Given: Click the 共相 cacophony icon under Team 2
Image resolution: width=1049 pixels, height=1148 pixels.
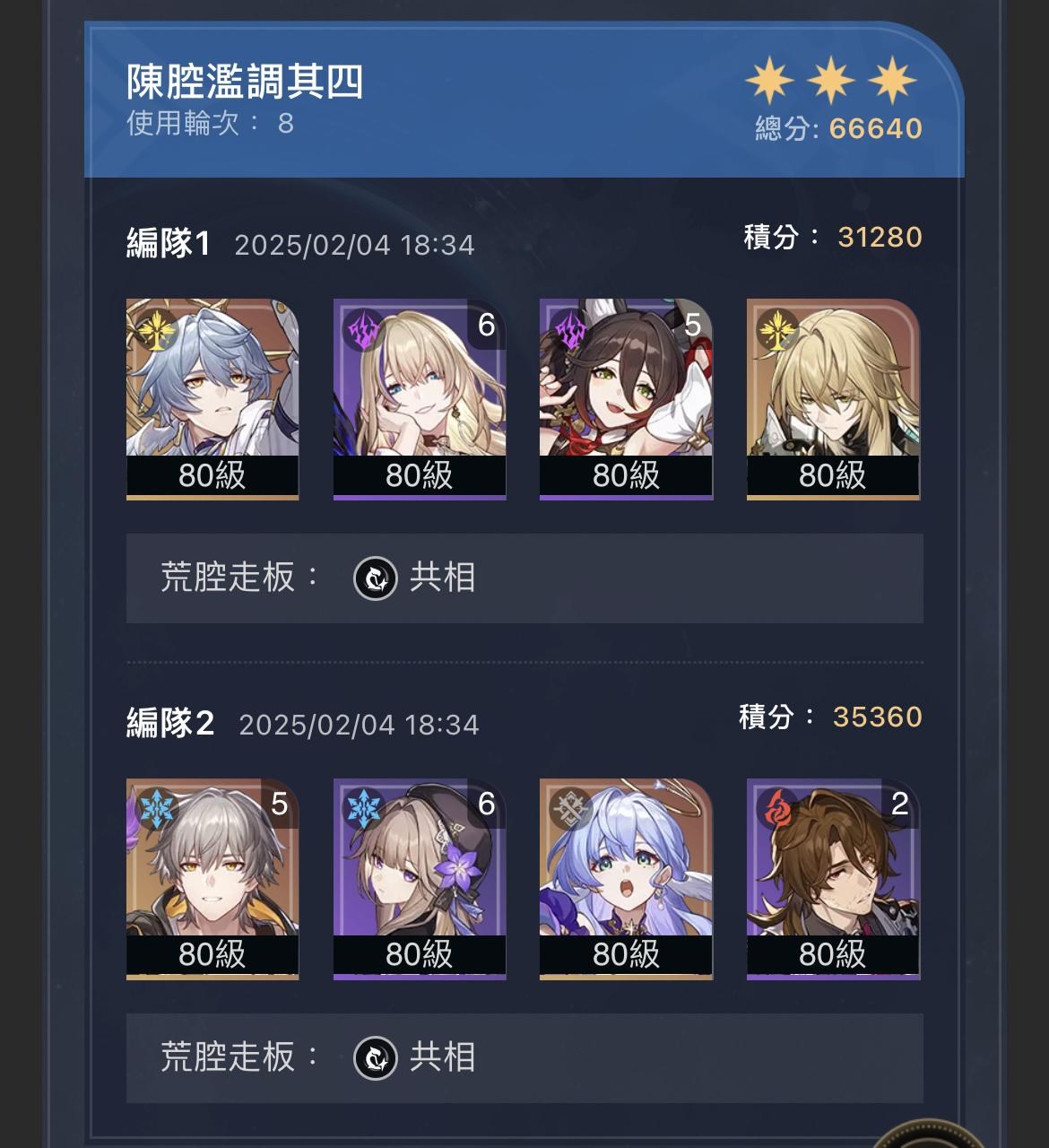Looking at the screenshot, I should [x=376, y=1058].
